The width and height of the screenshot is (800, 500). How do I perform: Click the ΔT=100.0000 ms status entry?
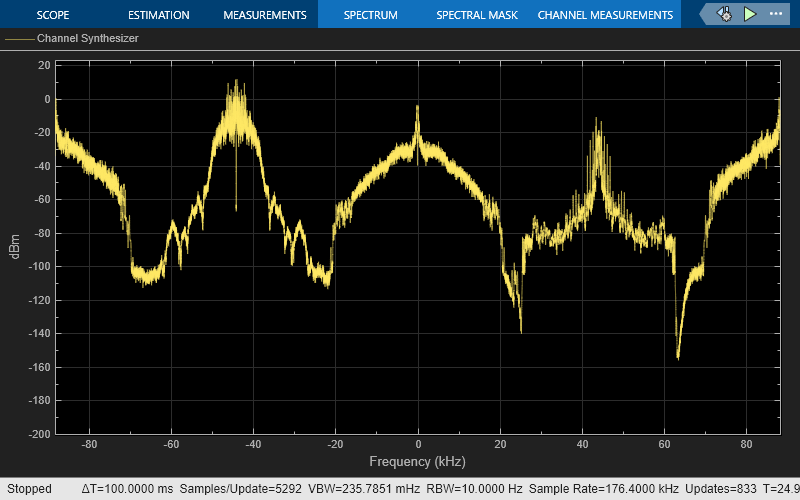[127, 489]
